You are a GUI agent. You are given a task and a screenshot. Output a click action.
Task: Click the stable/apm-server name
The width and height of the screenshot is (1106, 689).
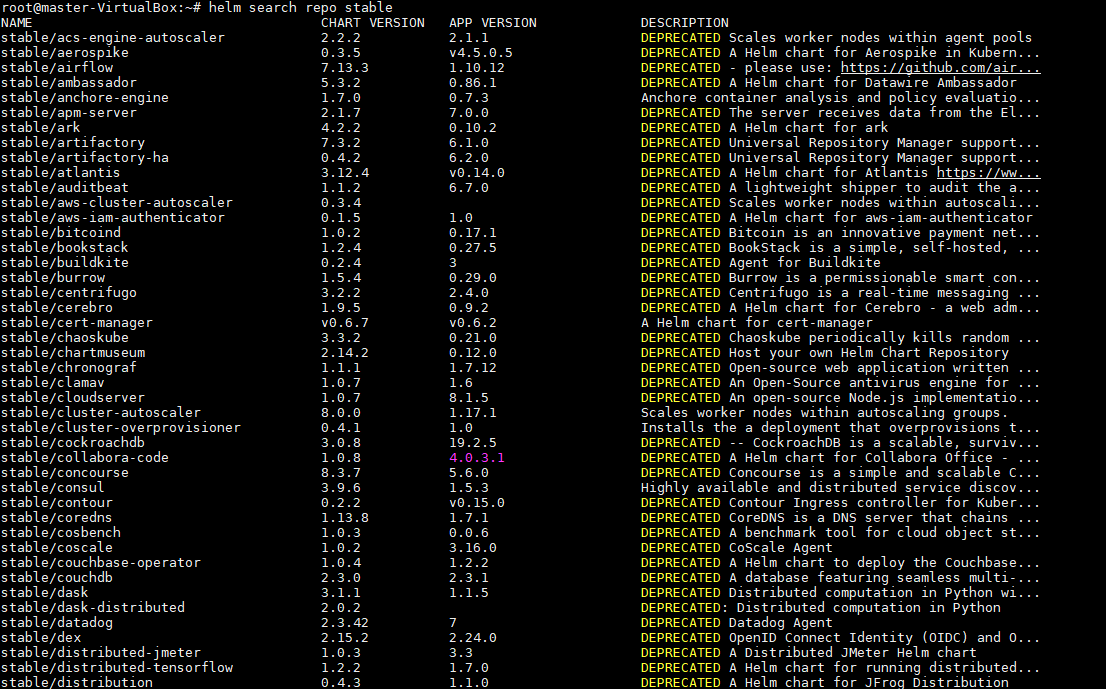point(69,113)
